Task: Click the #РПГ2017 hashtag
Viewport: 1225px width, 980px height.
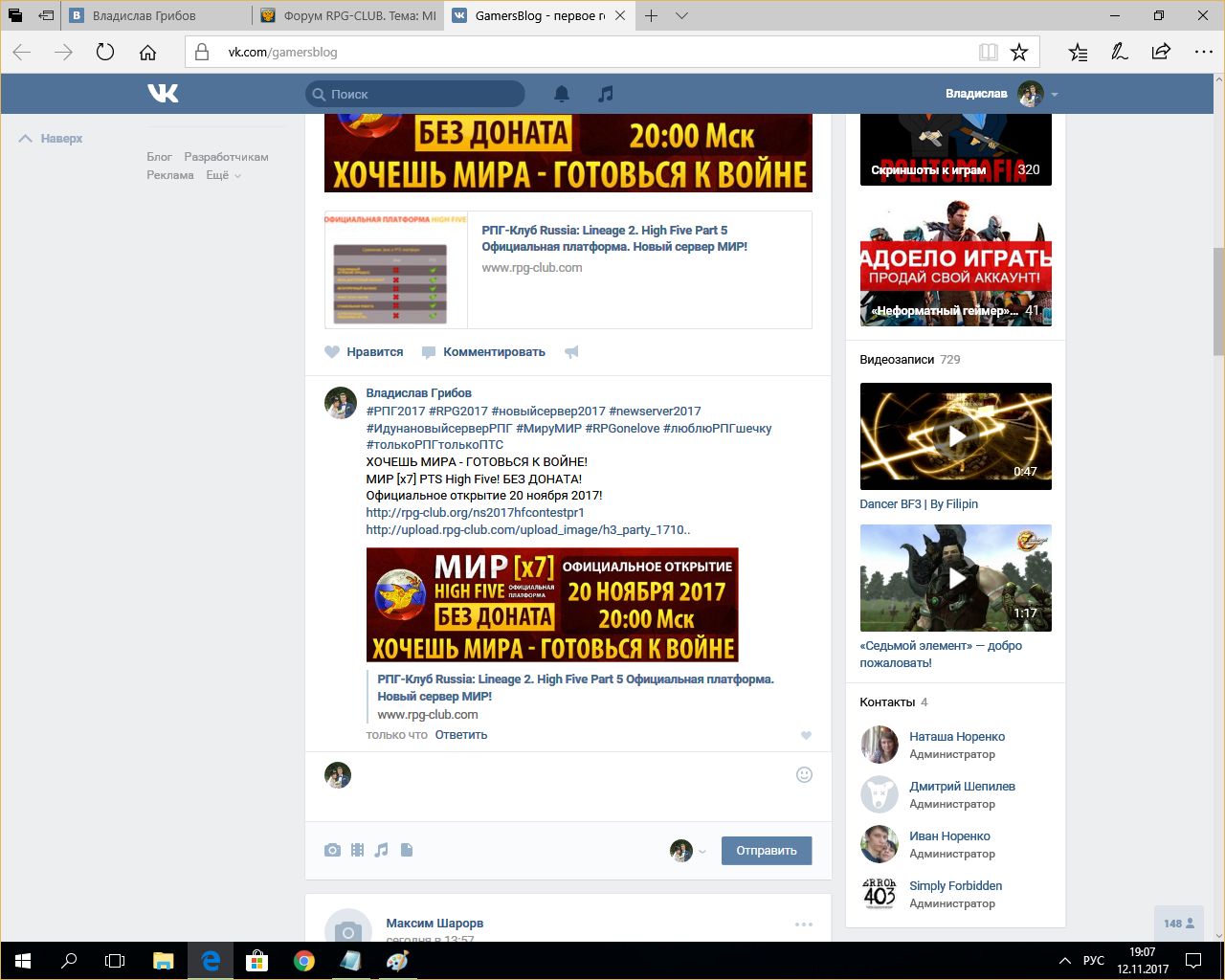Action: click(x=395, y=412)
